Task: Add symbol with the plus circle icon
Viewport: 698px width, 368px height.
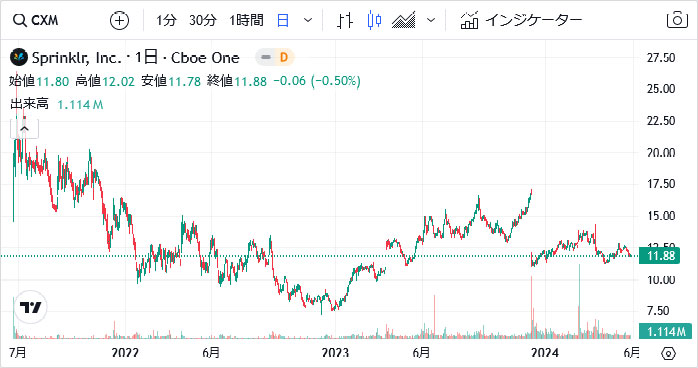Action: click(x=119, y=20)
